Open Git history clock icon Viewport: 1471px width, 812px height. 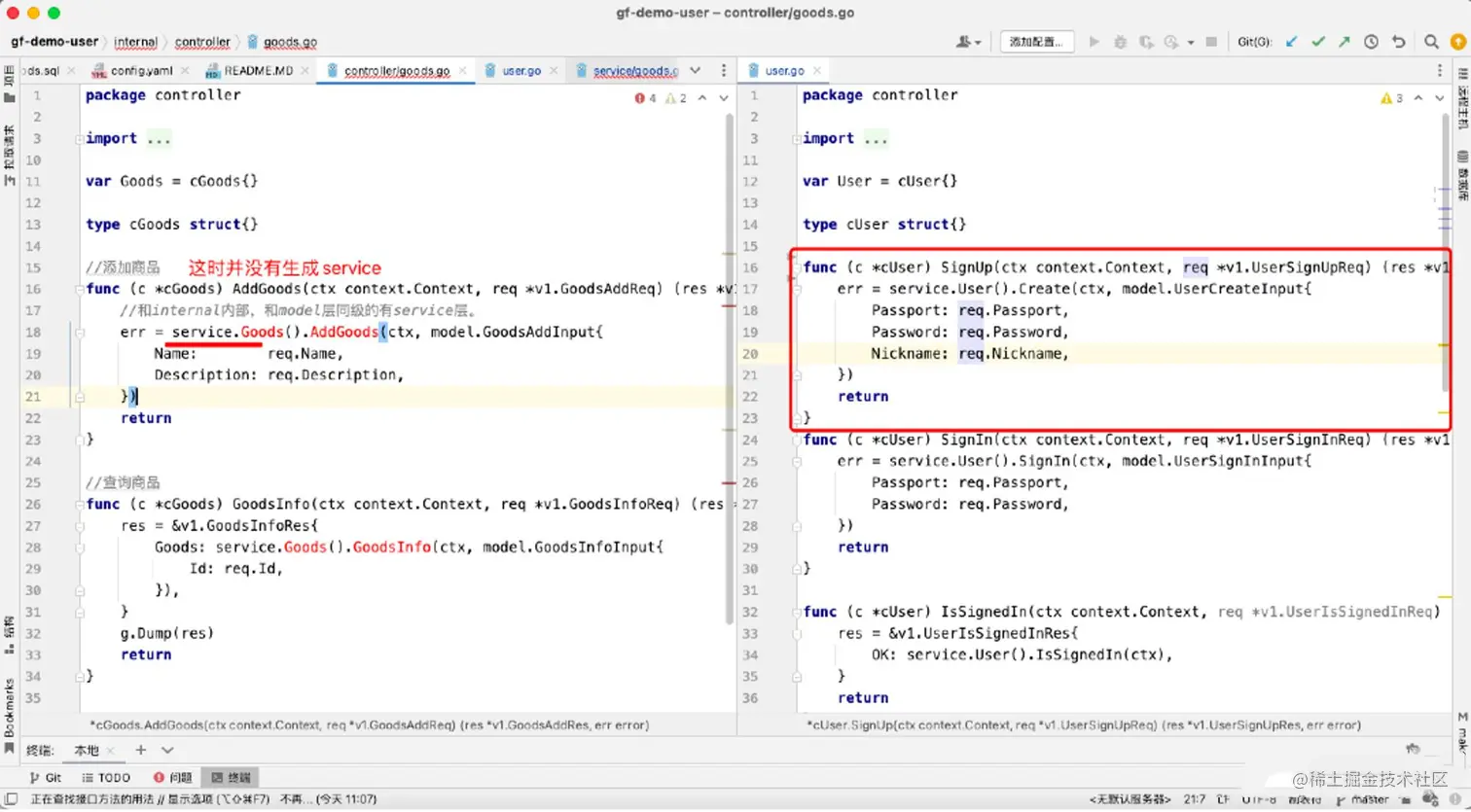point(1371,42)
